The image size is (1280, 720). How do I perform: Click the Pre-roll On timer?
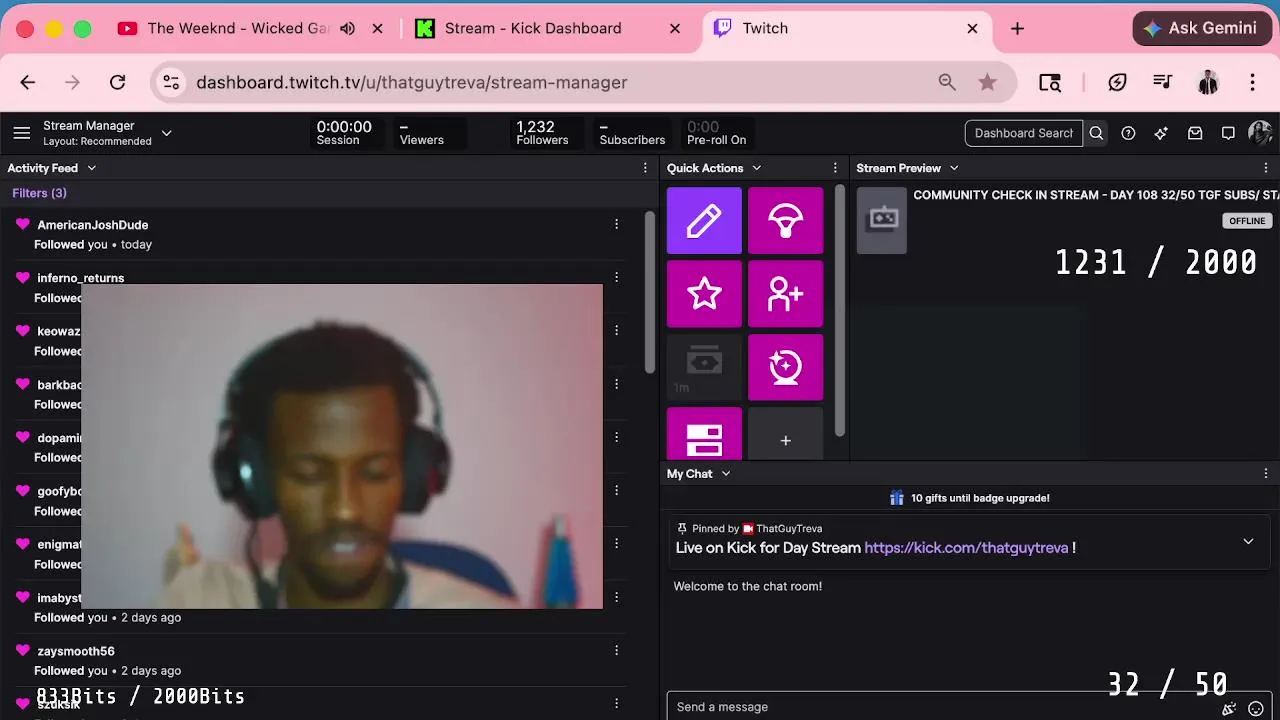(716, 133)
